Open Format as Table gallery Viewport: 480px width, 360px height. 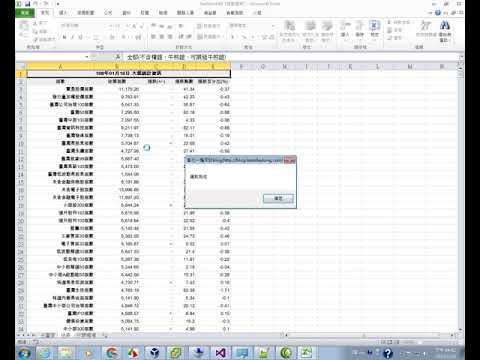(310, 31)
